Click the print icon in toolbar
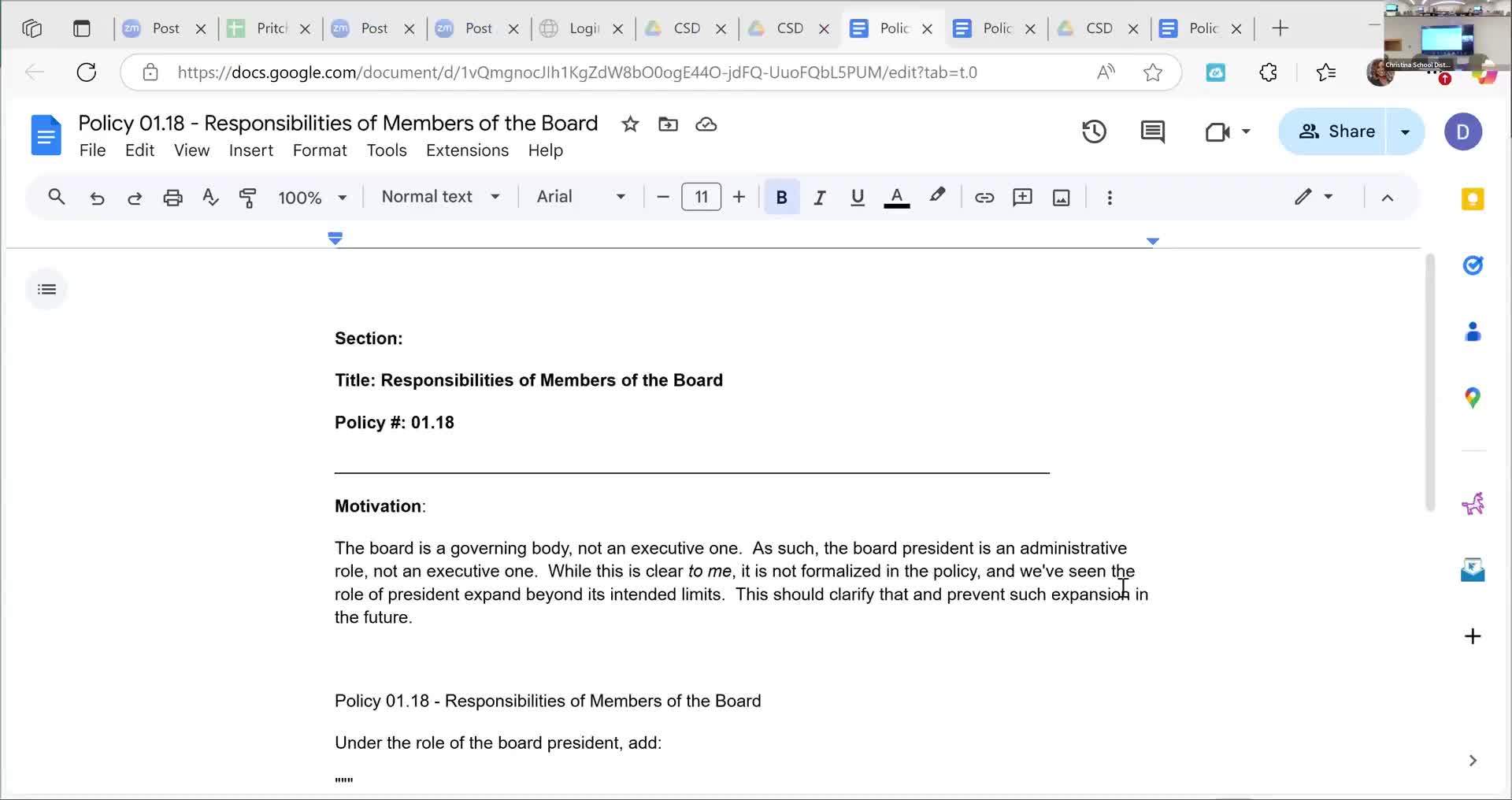This screenshot has width=1512, height=800. pos(172,198)
